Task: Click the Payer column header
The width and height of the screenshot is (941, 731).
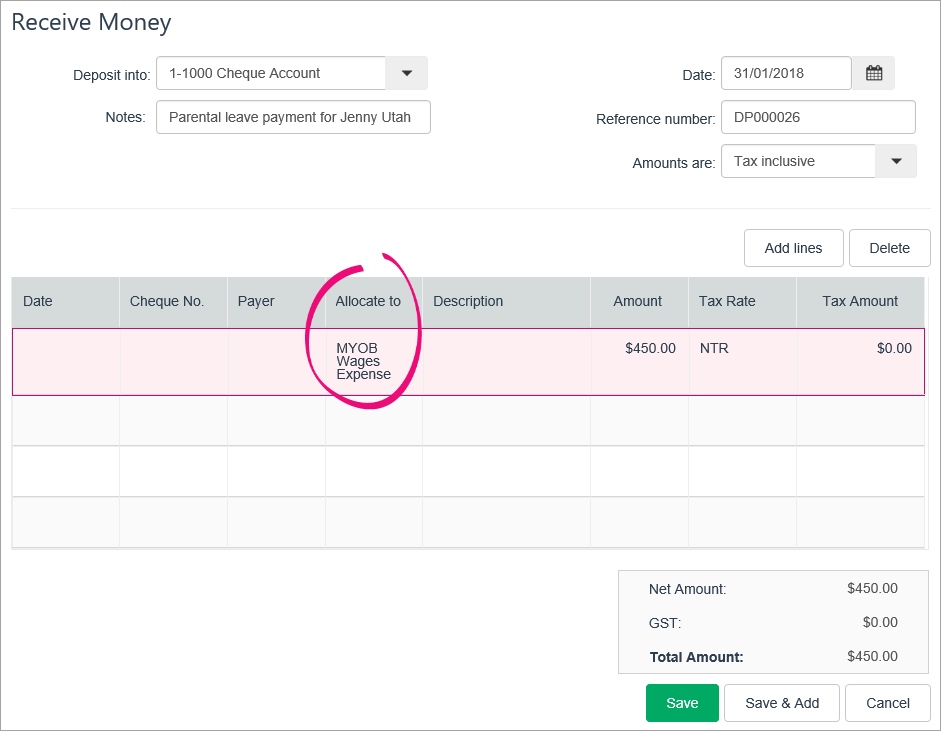Action: [x=256, y=301]
